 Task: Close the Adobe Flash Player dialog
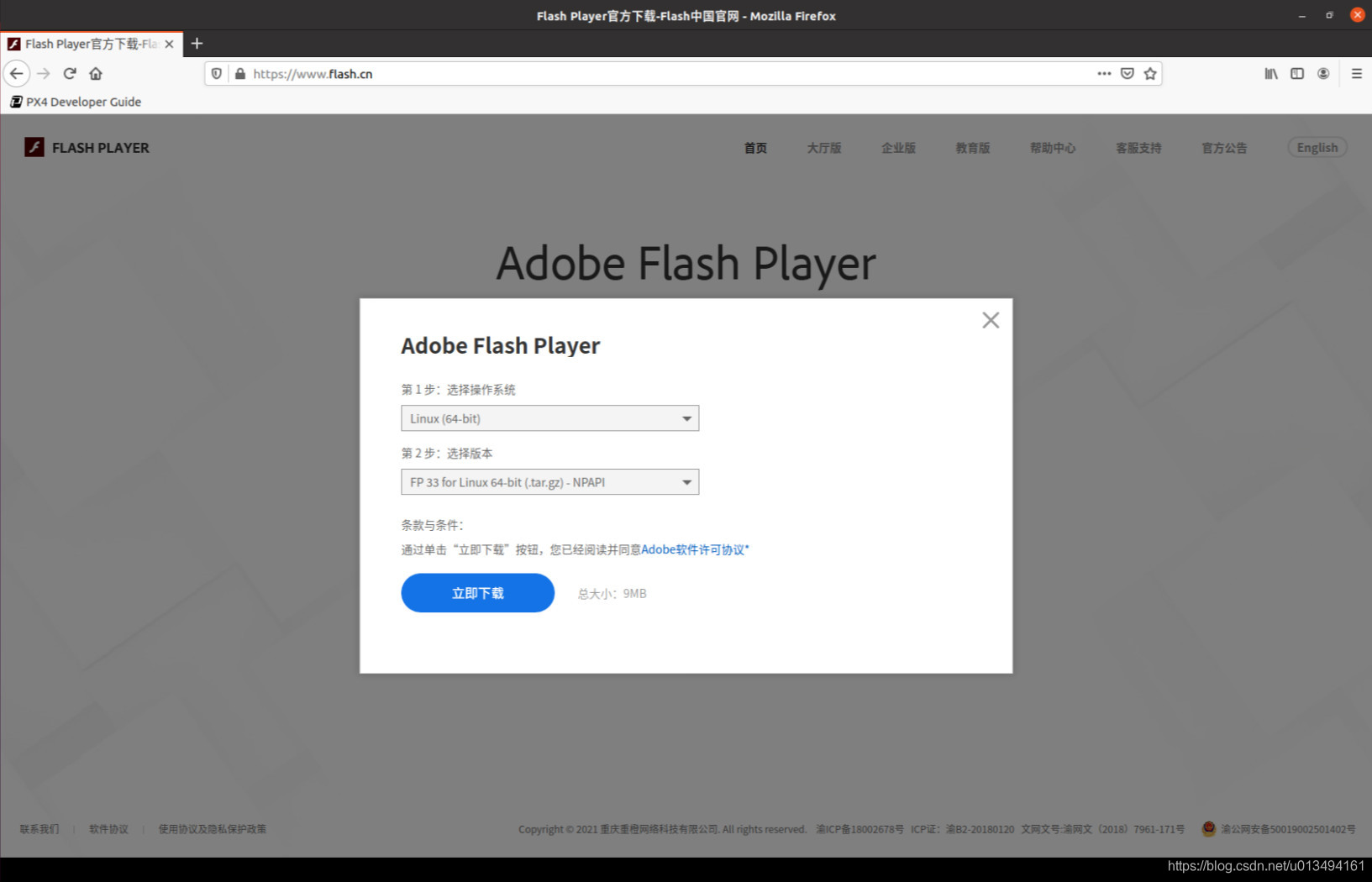click(991, 320)
